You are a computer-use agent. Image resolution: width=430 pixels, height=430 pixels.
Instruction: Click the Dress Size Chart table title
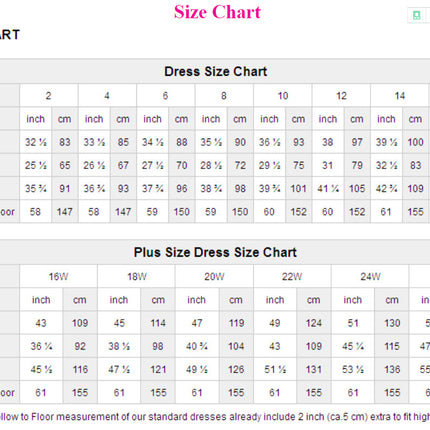click(216, 71)
